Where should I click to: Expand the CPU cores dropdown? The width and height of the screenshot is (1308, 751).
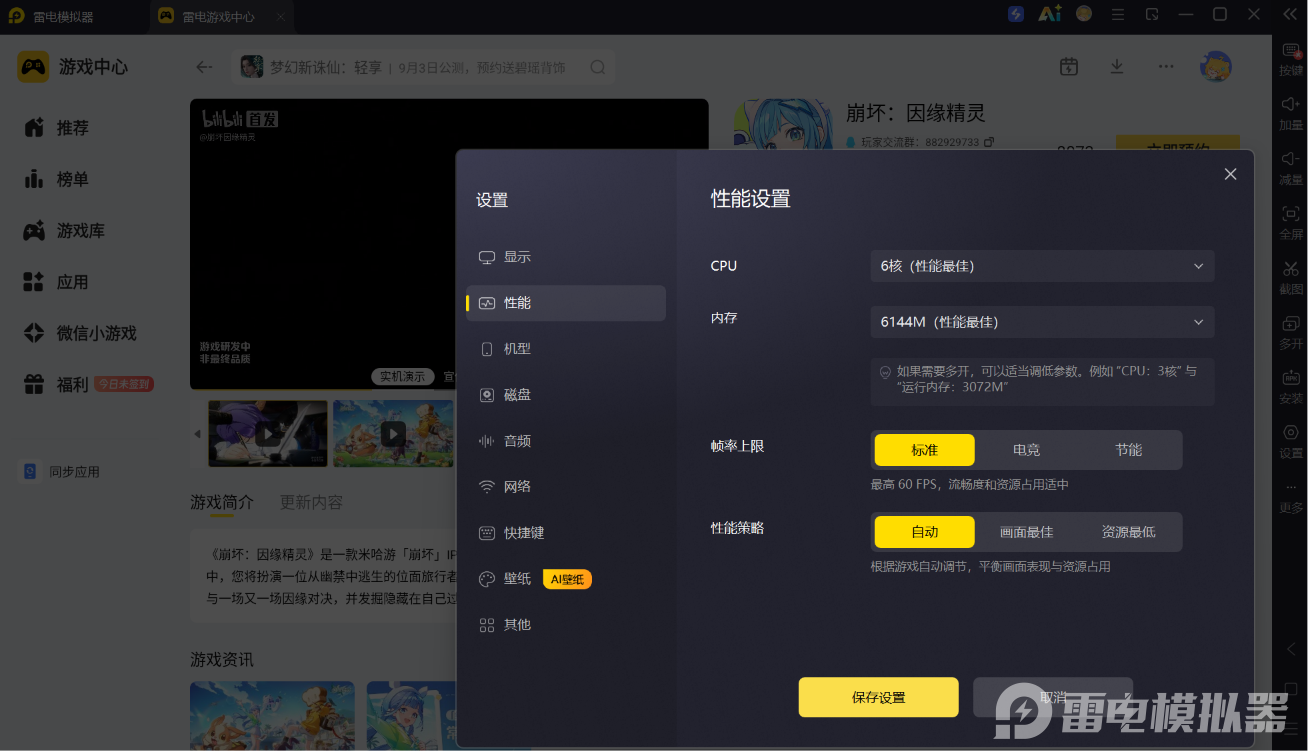(1042, 266)
